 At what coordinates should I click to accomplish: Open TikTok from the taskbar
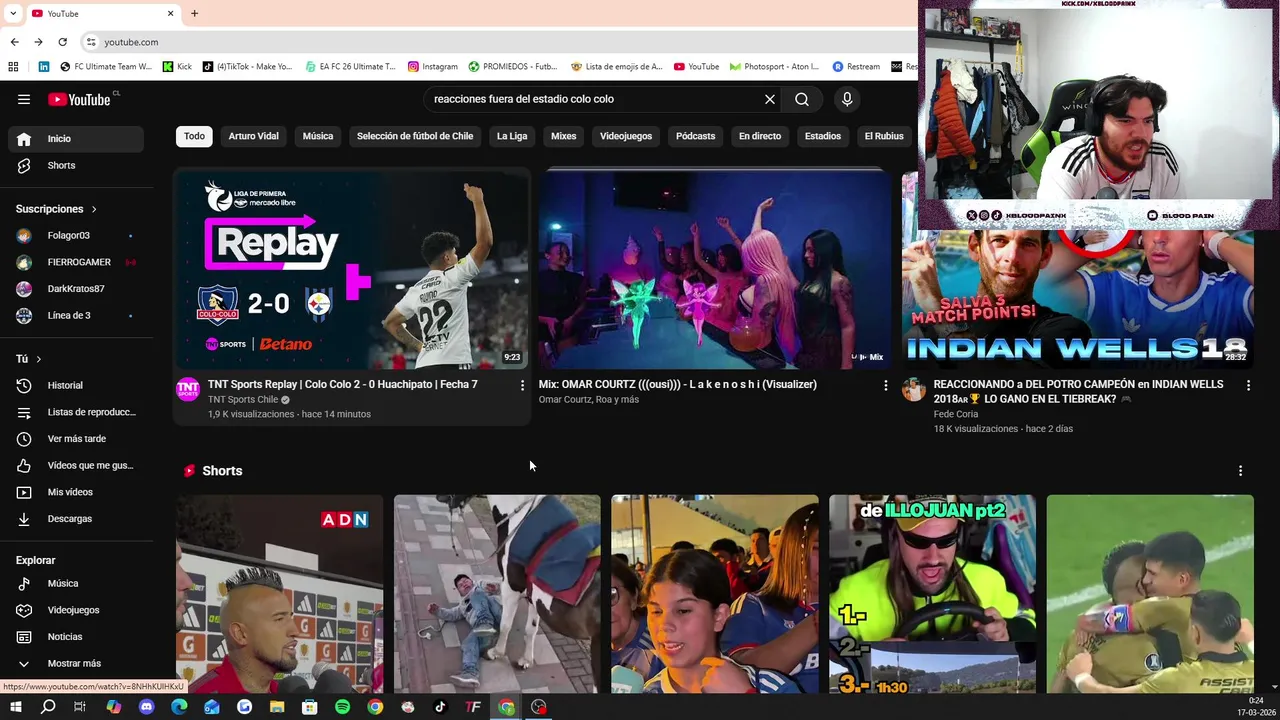click(440, 707)
